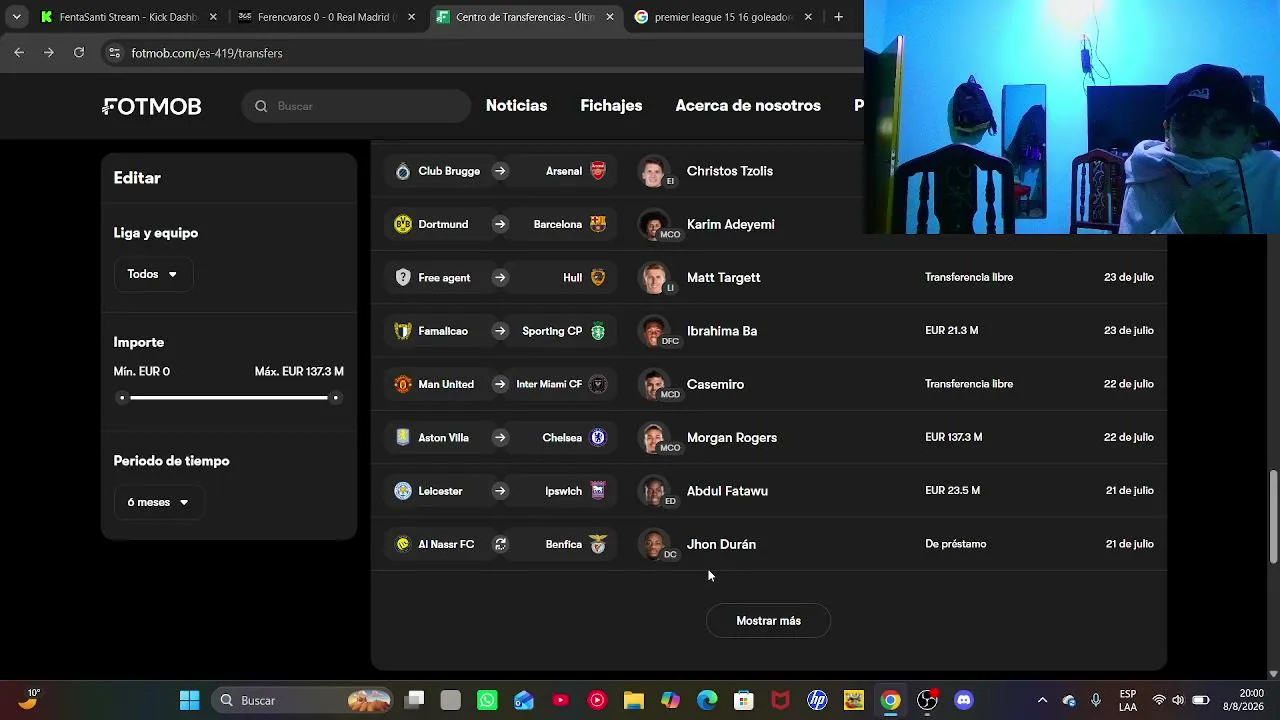This screenshot has width=1280, height=720.
Task: Open Christos Tzolis player link
Action: coord(730,171)
